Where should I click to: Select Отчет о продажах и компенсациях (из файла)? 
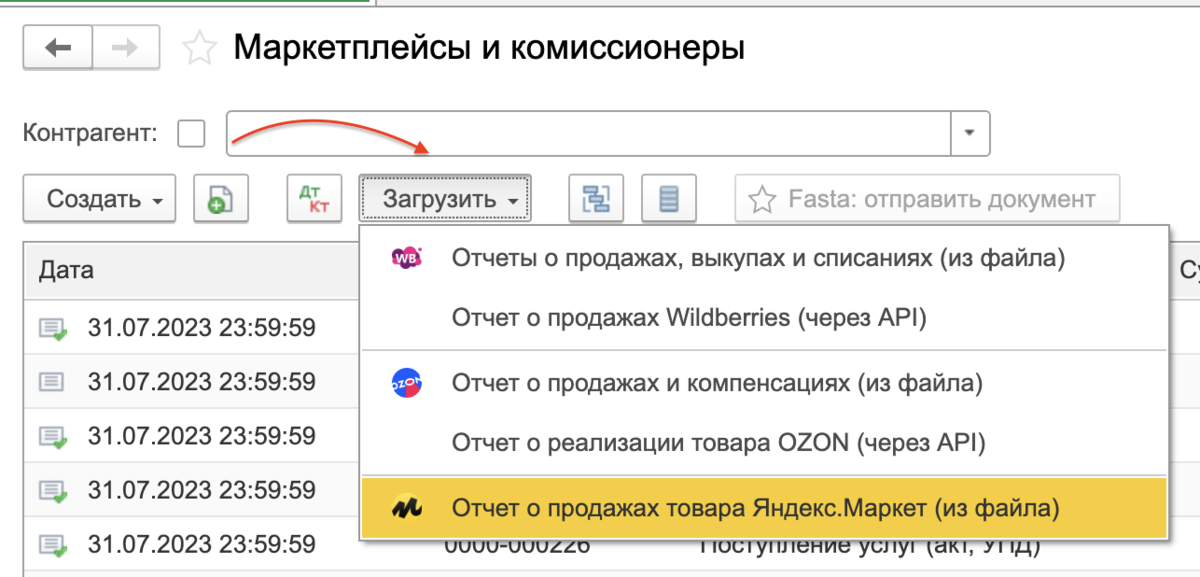(764, 383)
